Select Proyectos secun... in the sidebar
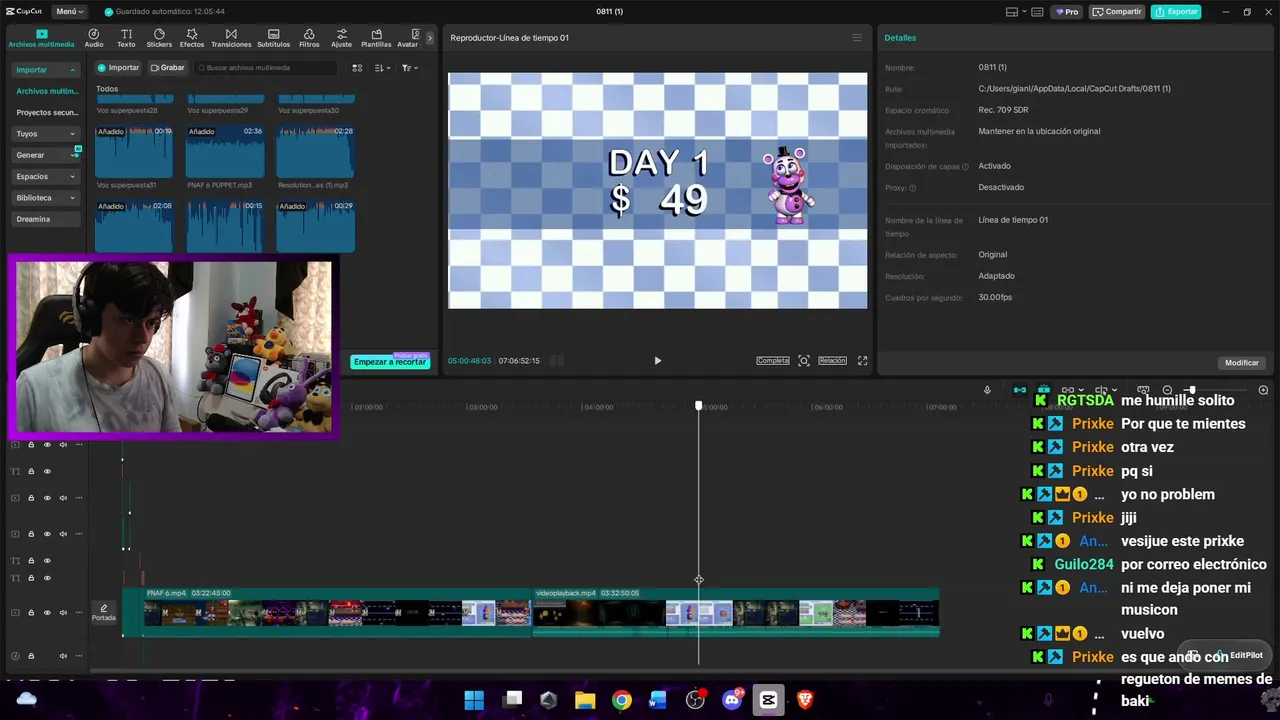 47,113
